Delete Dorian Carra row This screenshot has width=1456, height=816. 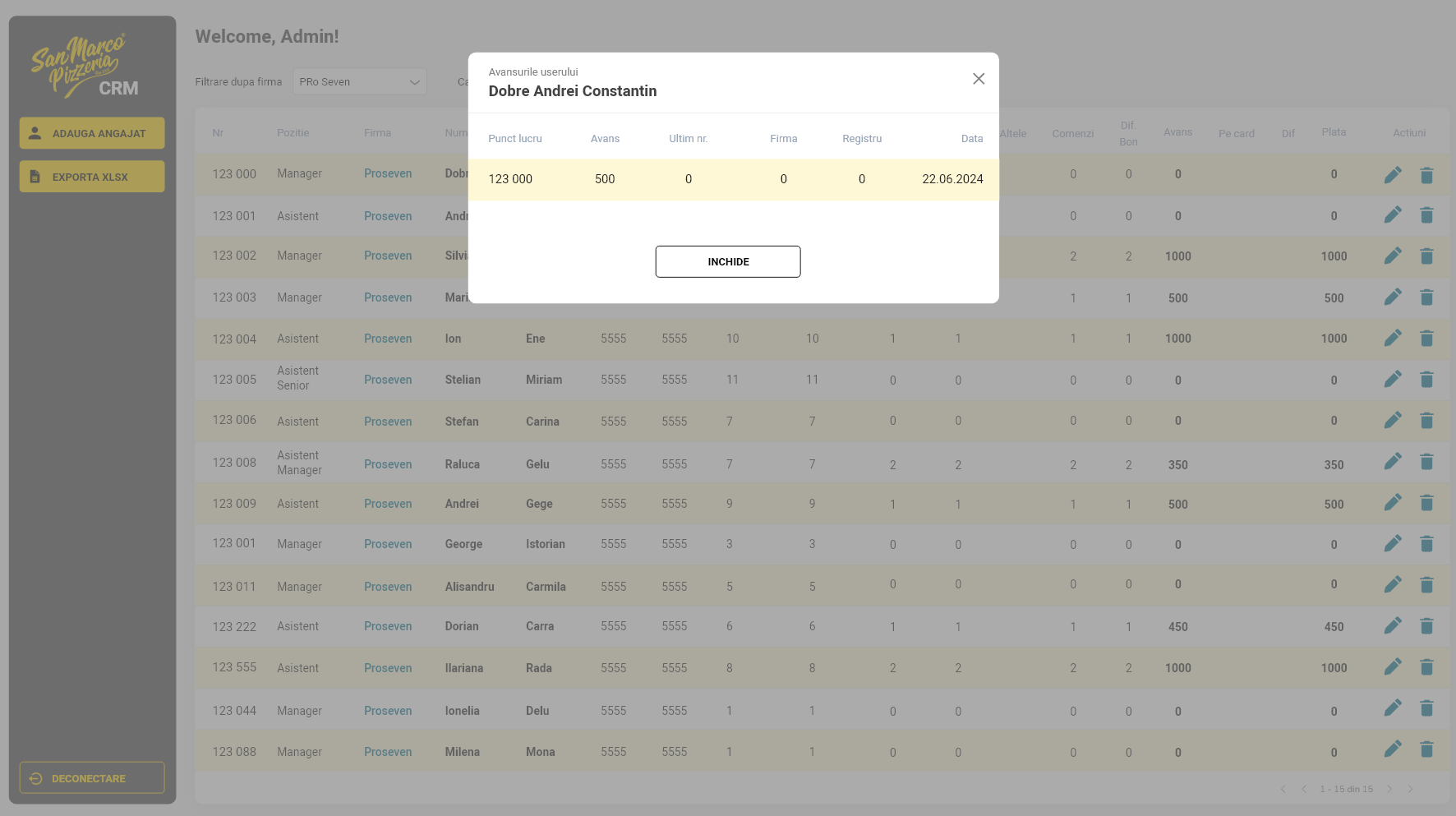pyautogui.click(x=1426, y=625)
